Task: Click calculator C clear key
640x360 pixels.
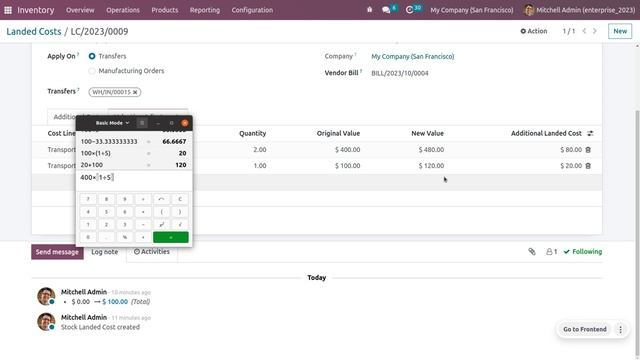Action: (x=180, y=199)
